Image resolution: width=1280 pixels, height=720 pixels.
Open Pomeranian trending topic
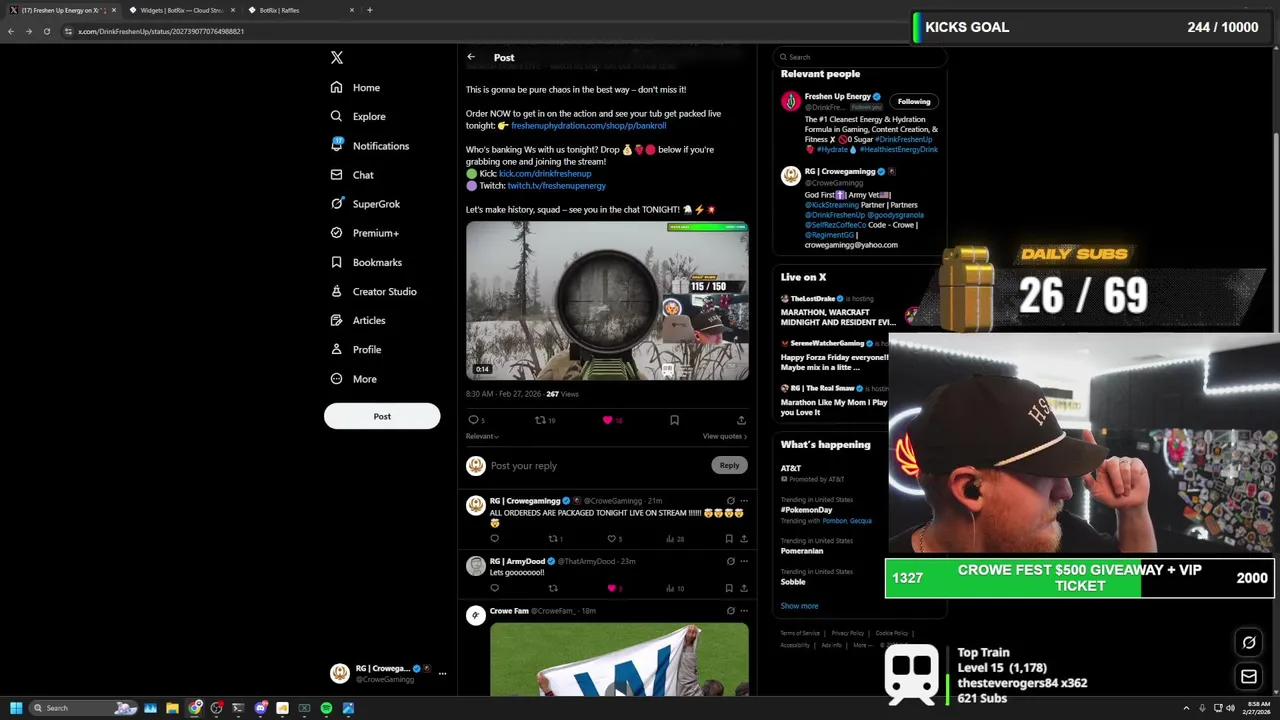point(802,551)
